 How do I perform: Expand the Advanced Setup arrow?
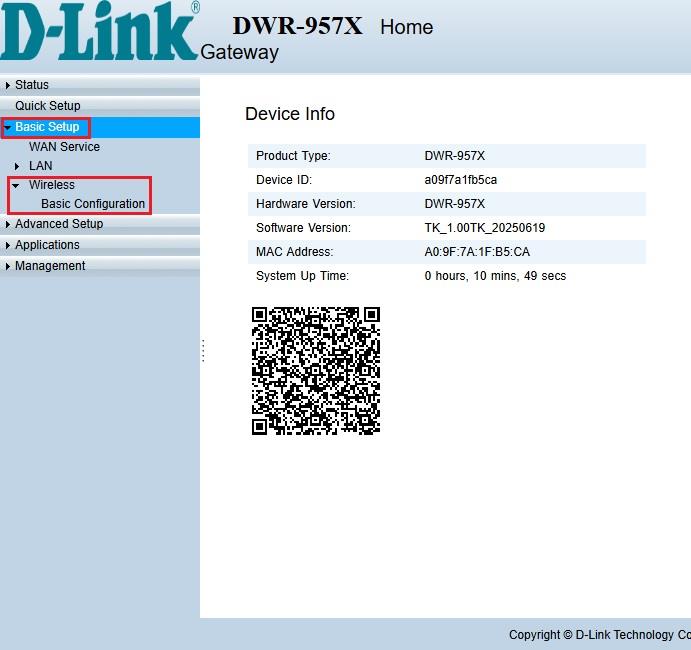pos(7,224)
